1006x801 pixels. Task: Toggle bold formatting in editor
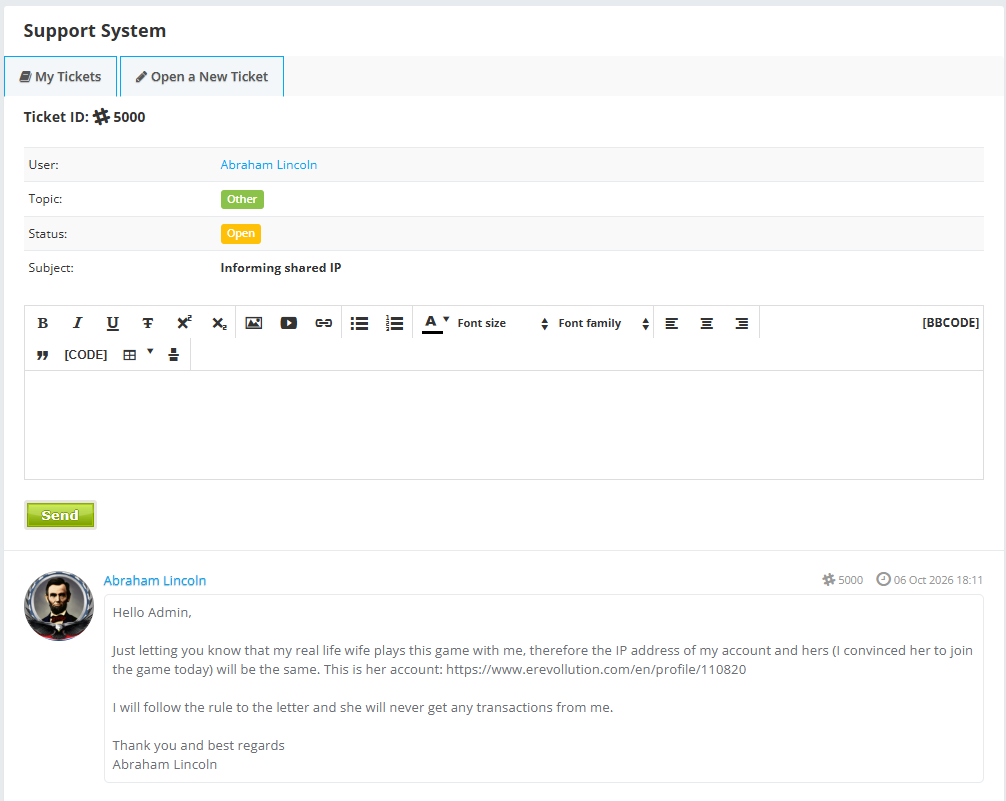click(x=42, y=323)
